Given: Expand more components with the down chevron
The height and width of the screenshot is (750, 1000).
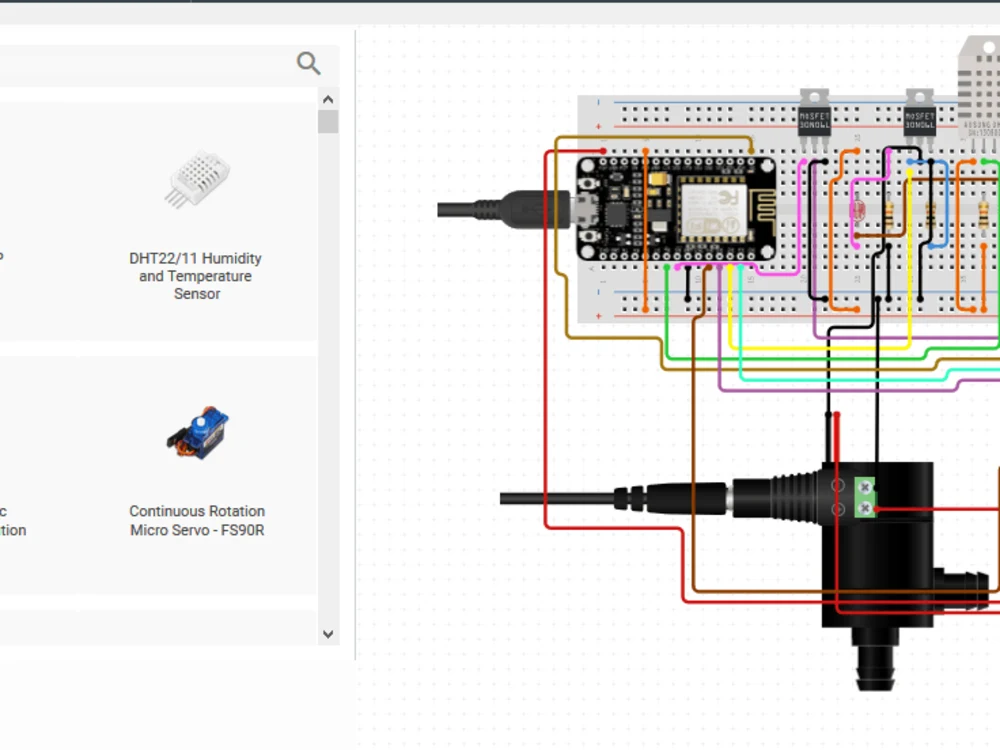Looking at the screenshot, I should point(328,634).
